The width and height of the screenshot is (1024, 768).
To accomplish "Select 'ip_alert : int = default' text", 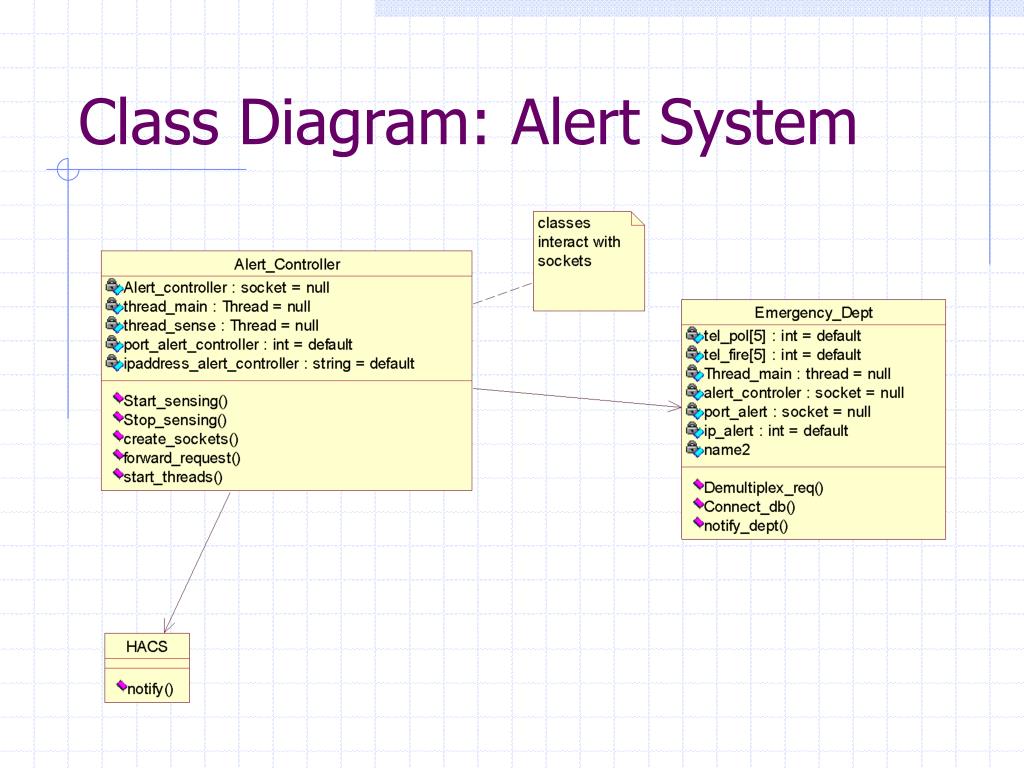I will pos(776,430).
